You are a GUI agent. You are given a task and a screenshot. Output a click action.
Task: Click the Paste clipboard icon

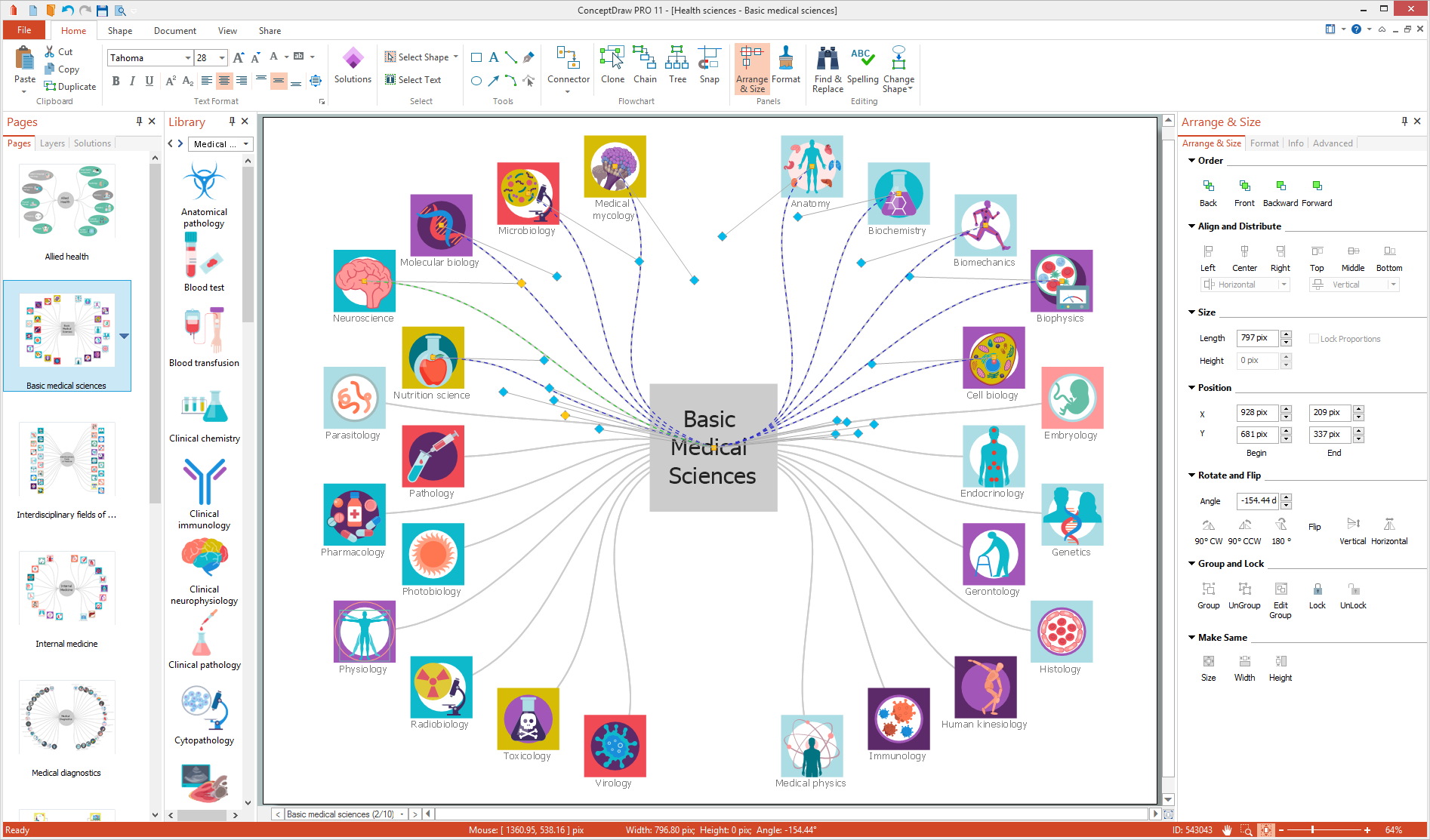tap(24, 60)
